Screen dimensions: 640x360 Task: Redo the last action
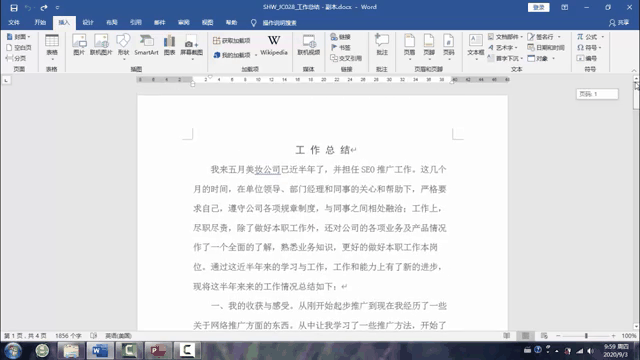coord(44,7)
